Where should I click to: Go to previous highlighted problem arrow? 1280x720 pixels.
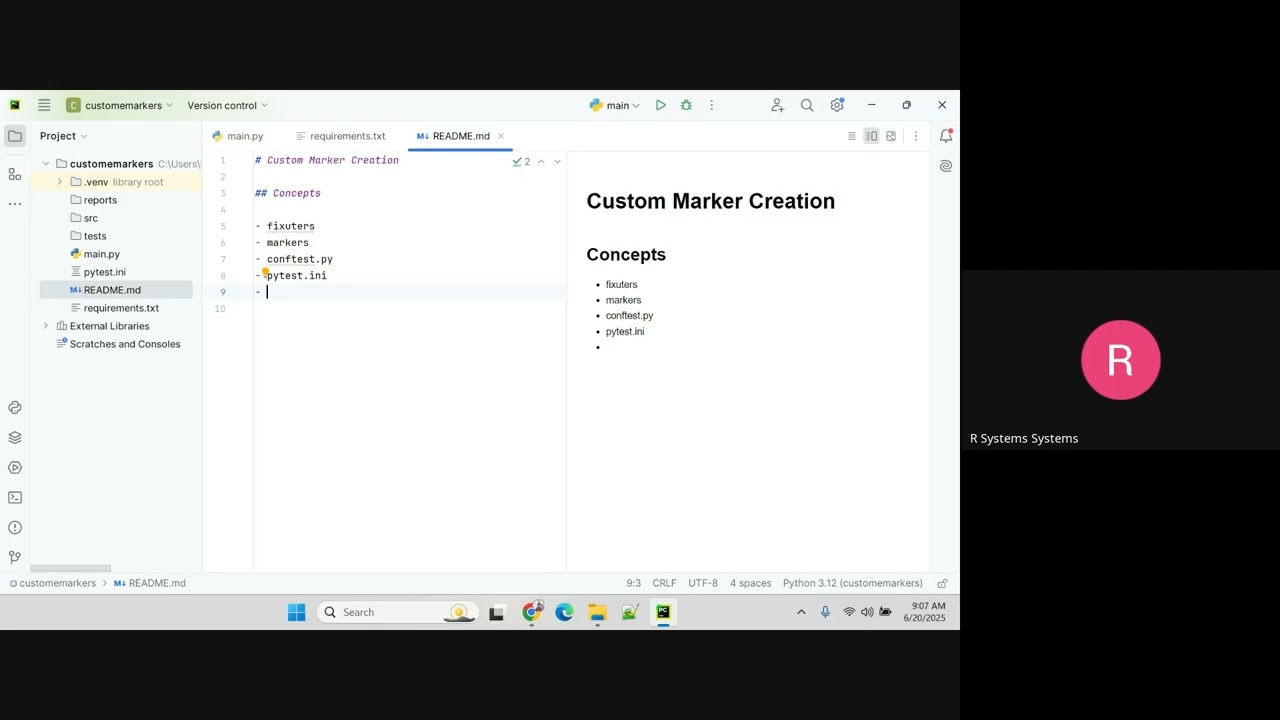[x=542, y=161]
